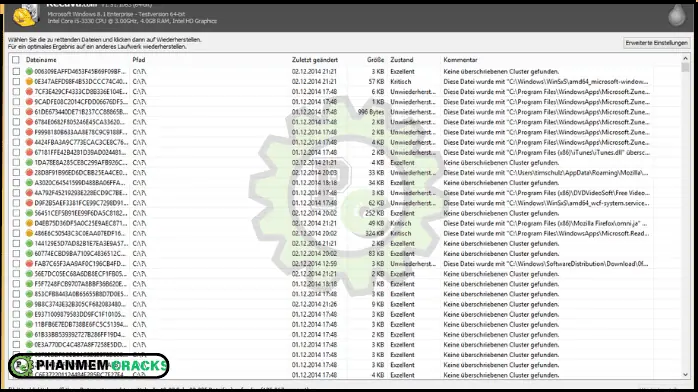Image resolution: width=698 pixels, height=392 pixels.
Task: Click the scrollbar up arrow
Action: pyautogui.click(x=686, y=58)
